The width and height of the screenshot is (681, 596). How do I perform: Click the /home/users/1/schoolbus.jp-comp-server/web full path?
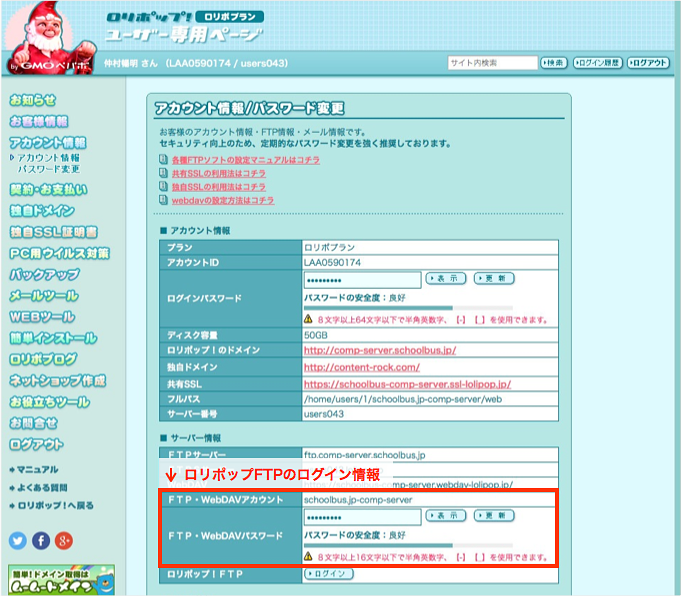point(403,399)
